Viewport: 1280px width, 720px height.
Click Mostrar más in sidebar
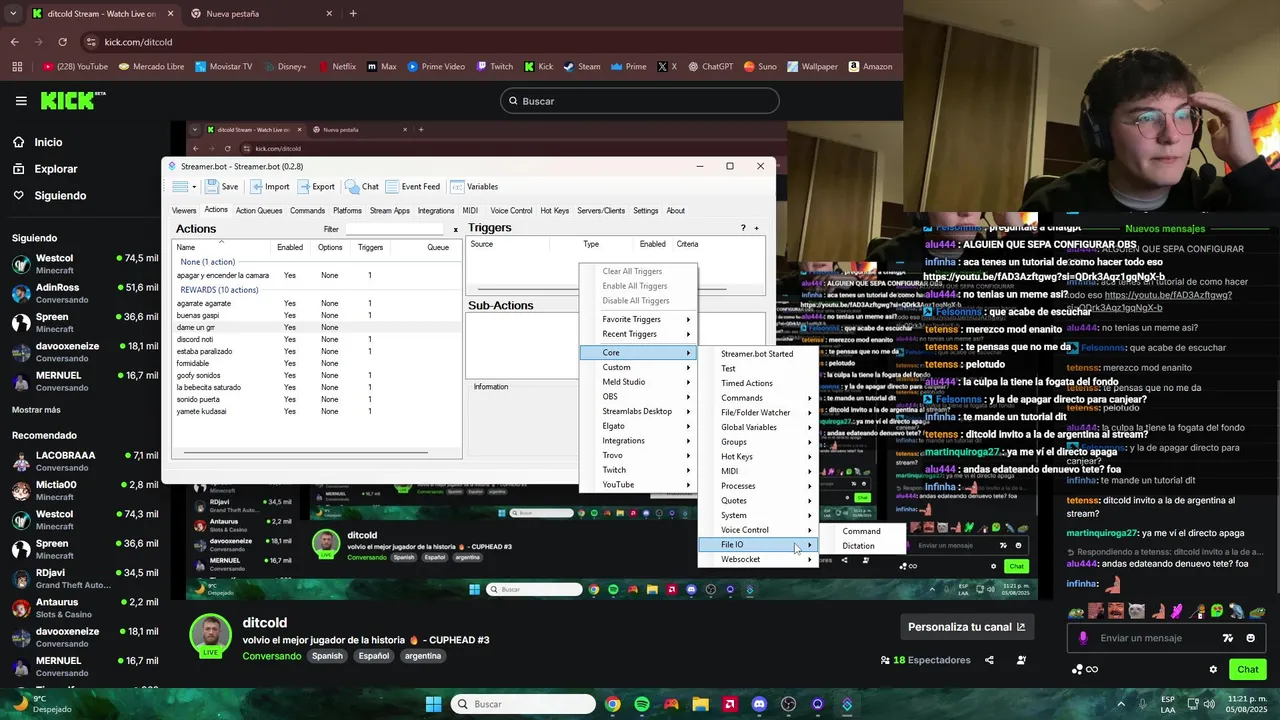pos(36,410)
